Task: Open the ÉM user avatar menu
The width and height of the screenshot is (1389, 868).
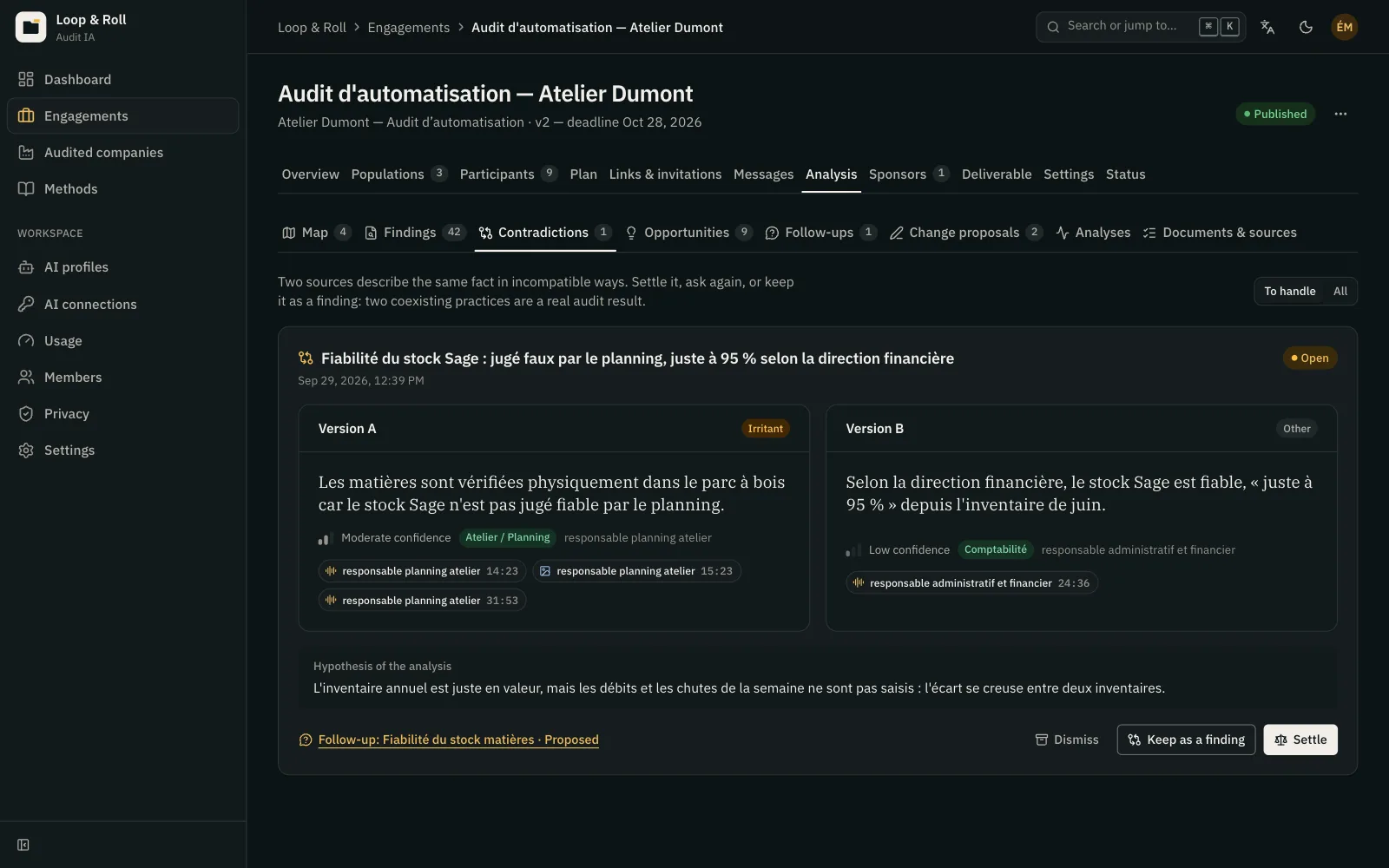Action: 1344,27
